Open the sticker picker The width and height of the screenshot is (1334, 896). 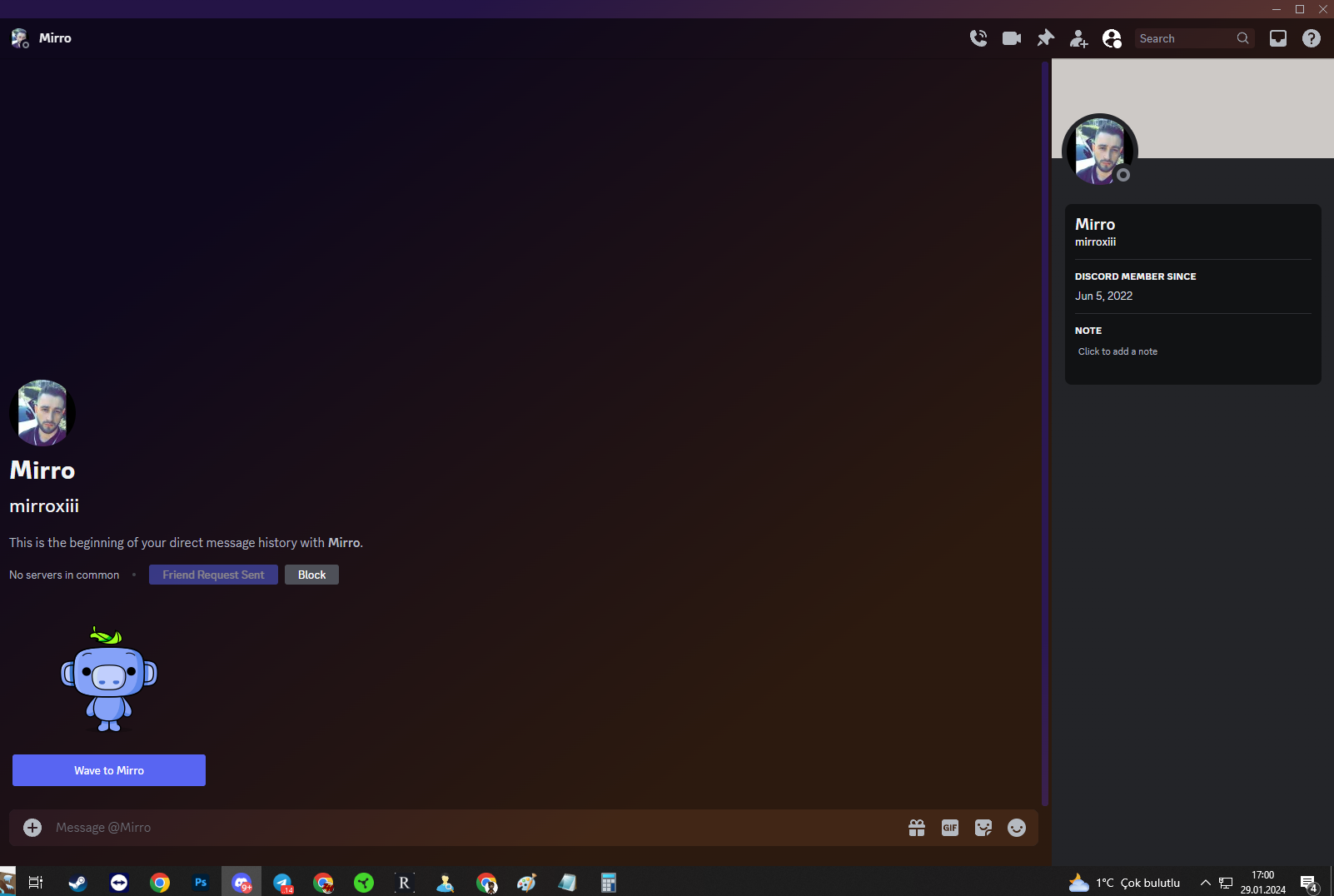pos(983,828)
